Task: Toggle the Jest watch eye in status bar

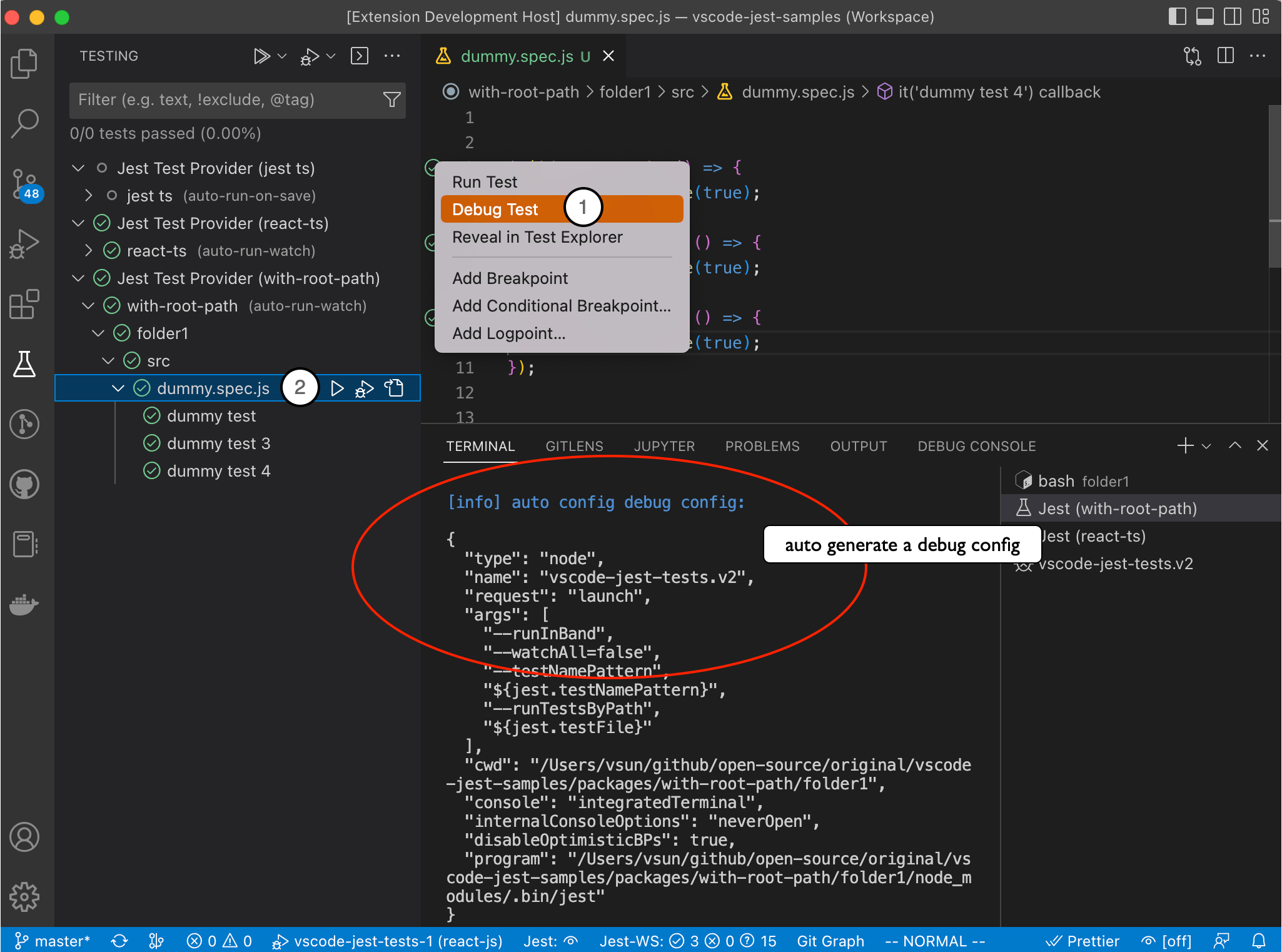Action: [x=569, y=940]
